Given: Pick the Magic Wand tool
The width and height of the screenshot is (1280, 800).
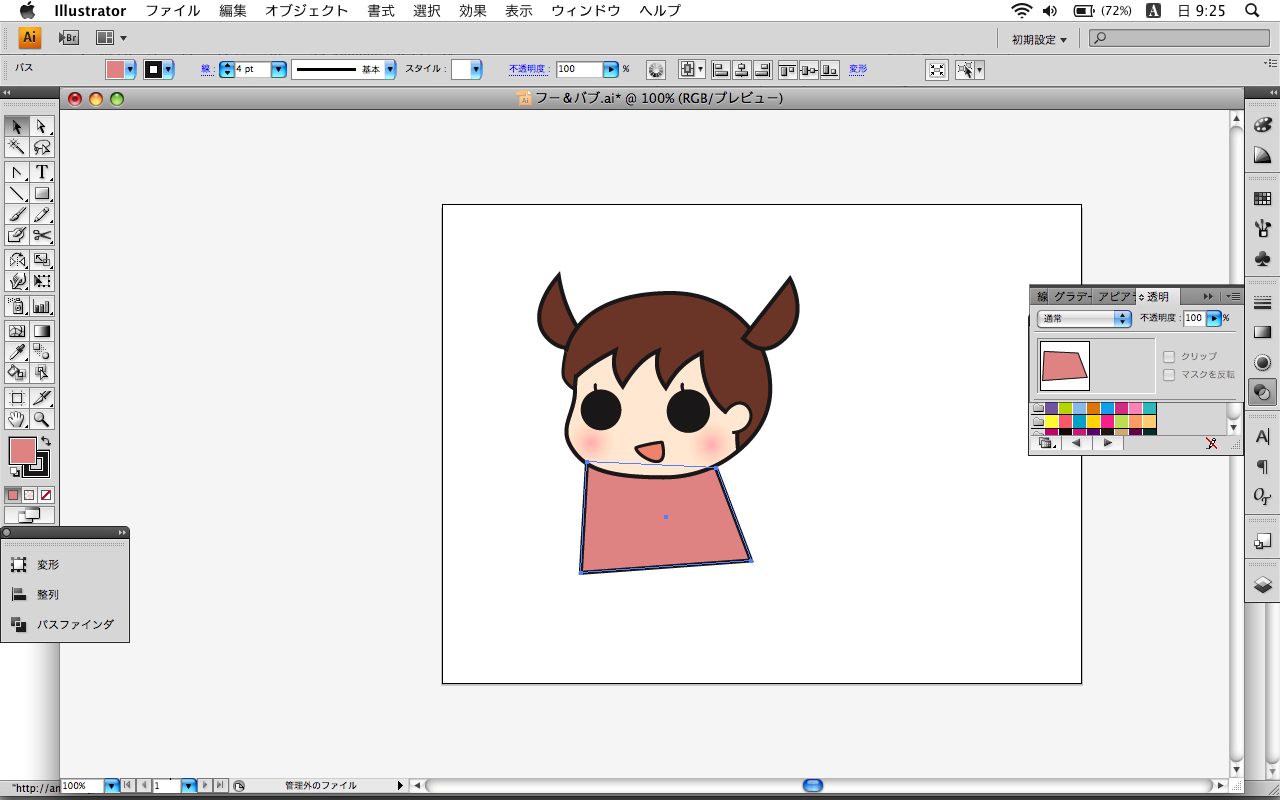Looking at the screenshot, I should [17, 147].
